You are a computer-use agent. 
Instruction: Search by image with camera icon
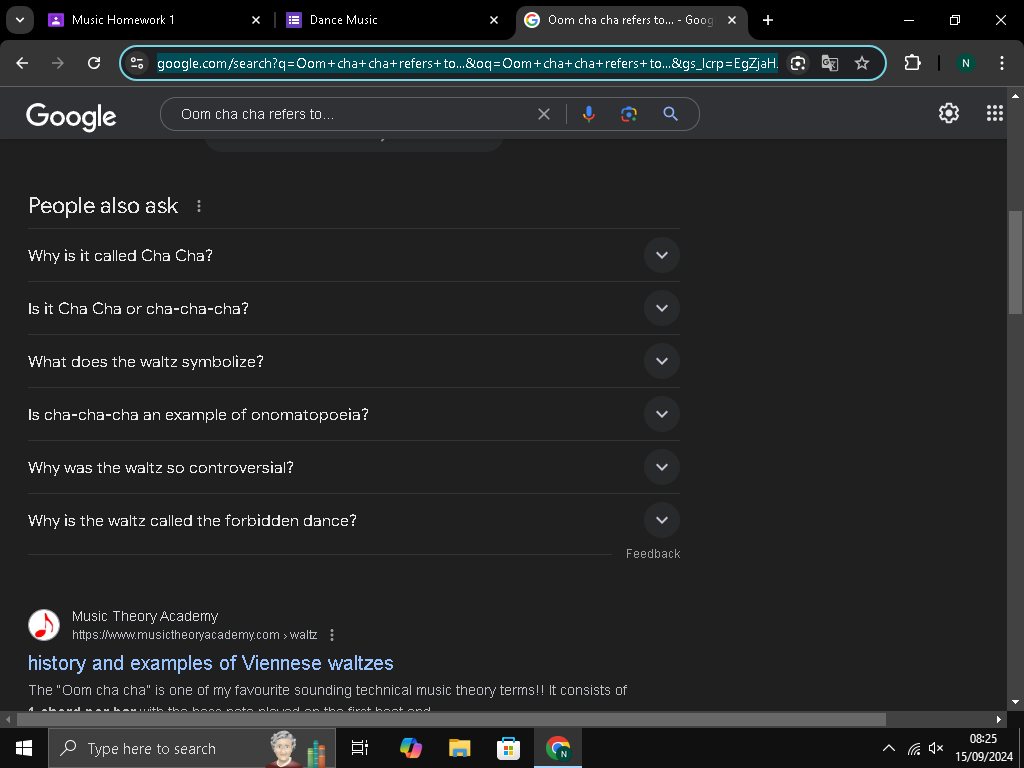[629, 114]
